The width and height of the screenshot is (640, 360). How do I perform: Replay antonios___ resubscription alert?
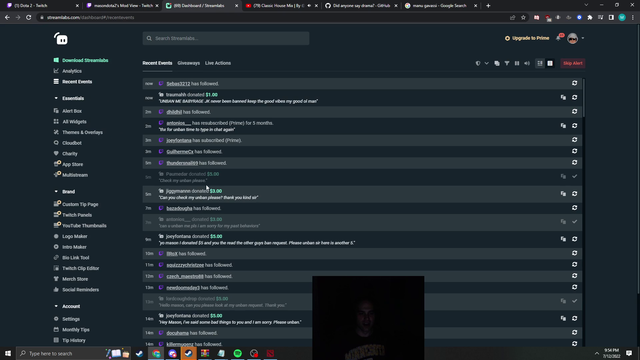[574, 126]
